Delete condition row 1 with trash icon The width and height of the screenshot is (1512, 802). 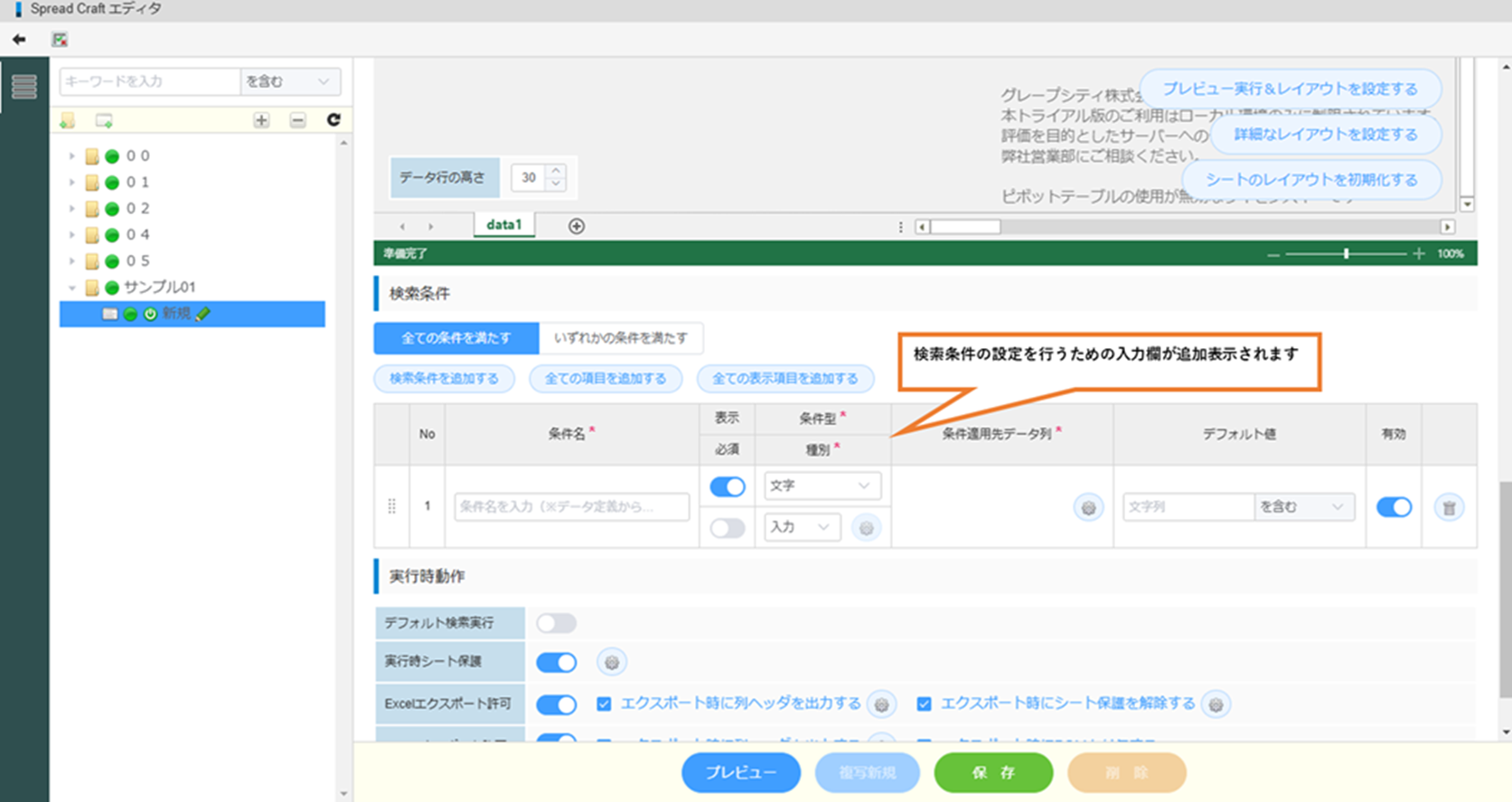(x=1449, y=507)
